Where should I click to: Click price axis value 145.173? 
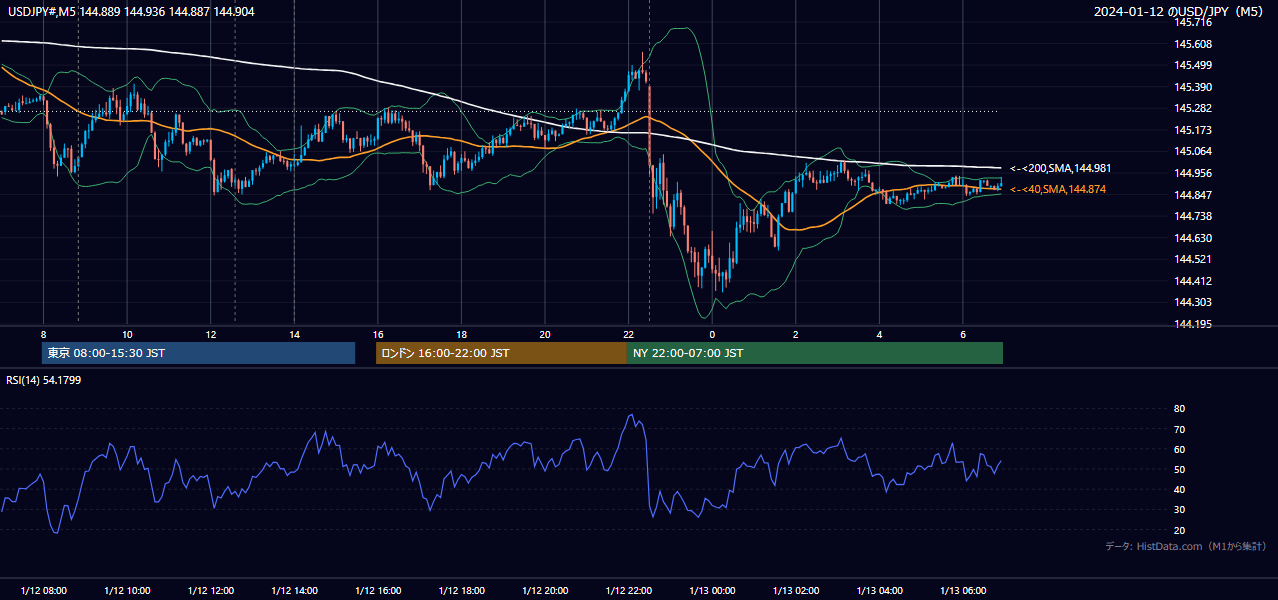pos(1194,130)
